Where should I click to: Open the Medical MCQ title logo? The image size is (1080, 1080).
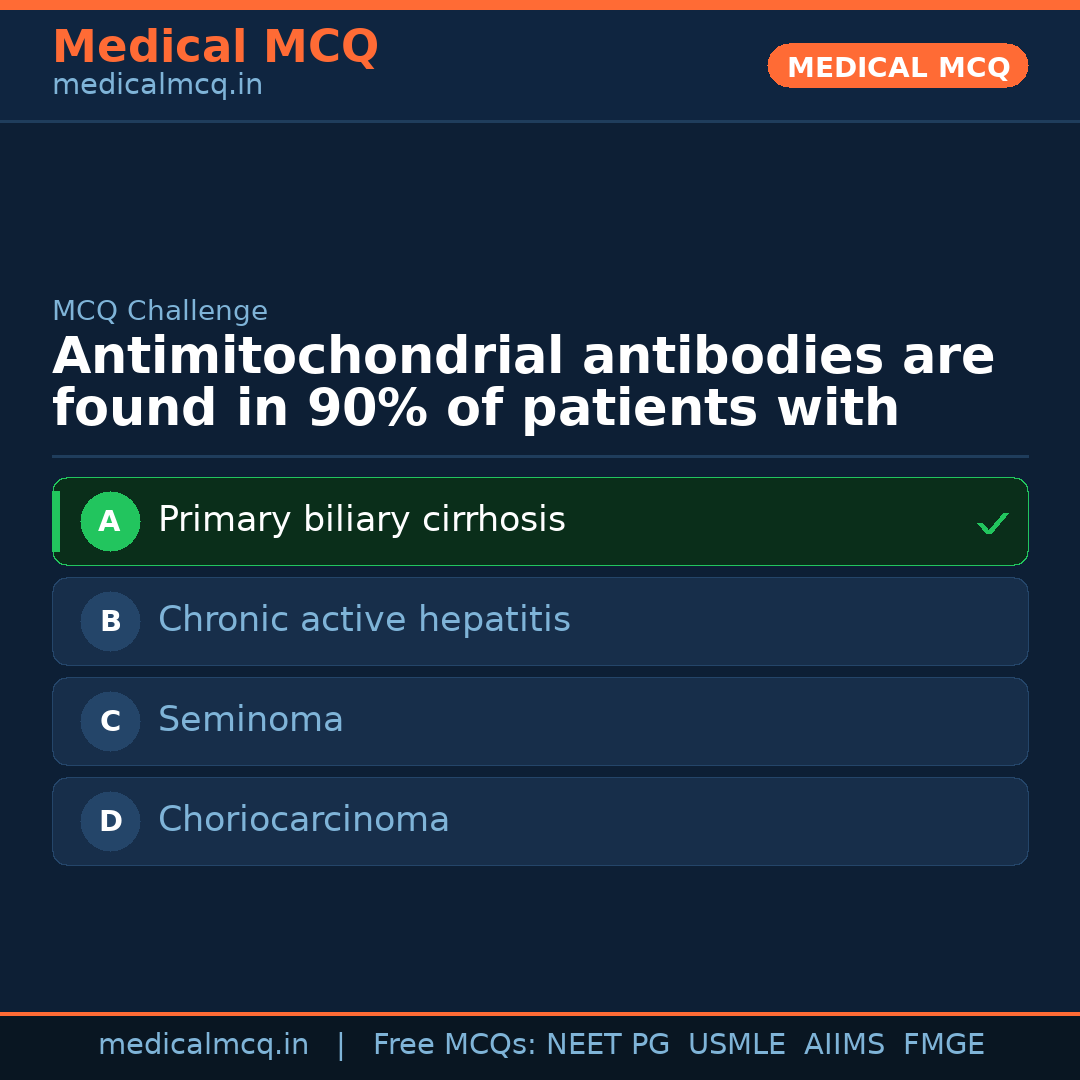pyautogui.click(x=215, y=47)
